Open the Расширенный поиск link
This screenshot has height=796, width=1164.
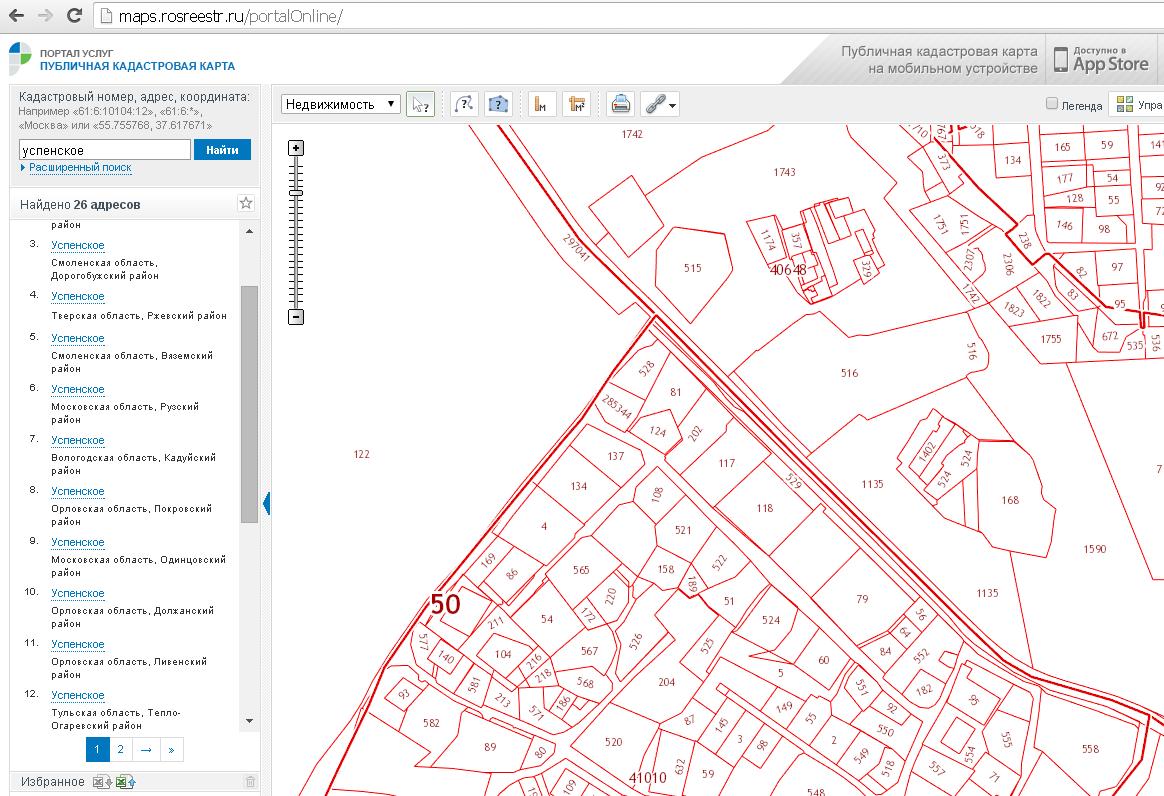click(x=80, y=168)
